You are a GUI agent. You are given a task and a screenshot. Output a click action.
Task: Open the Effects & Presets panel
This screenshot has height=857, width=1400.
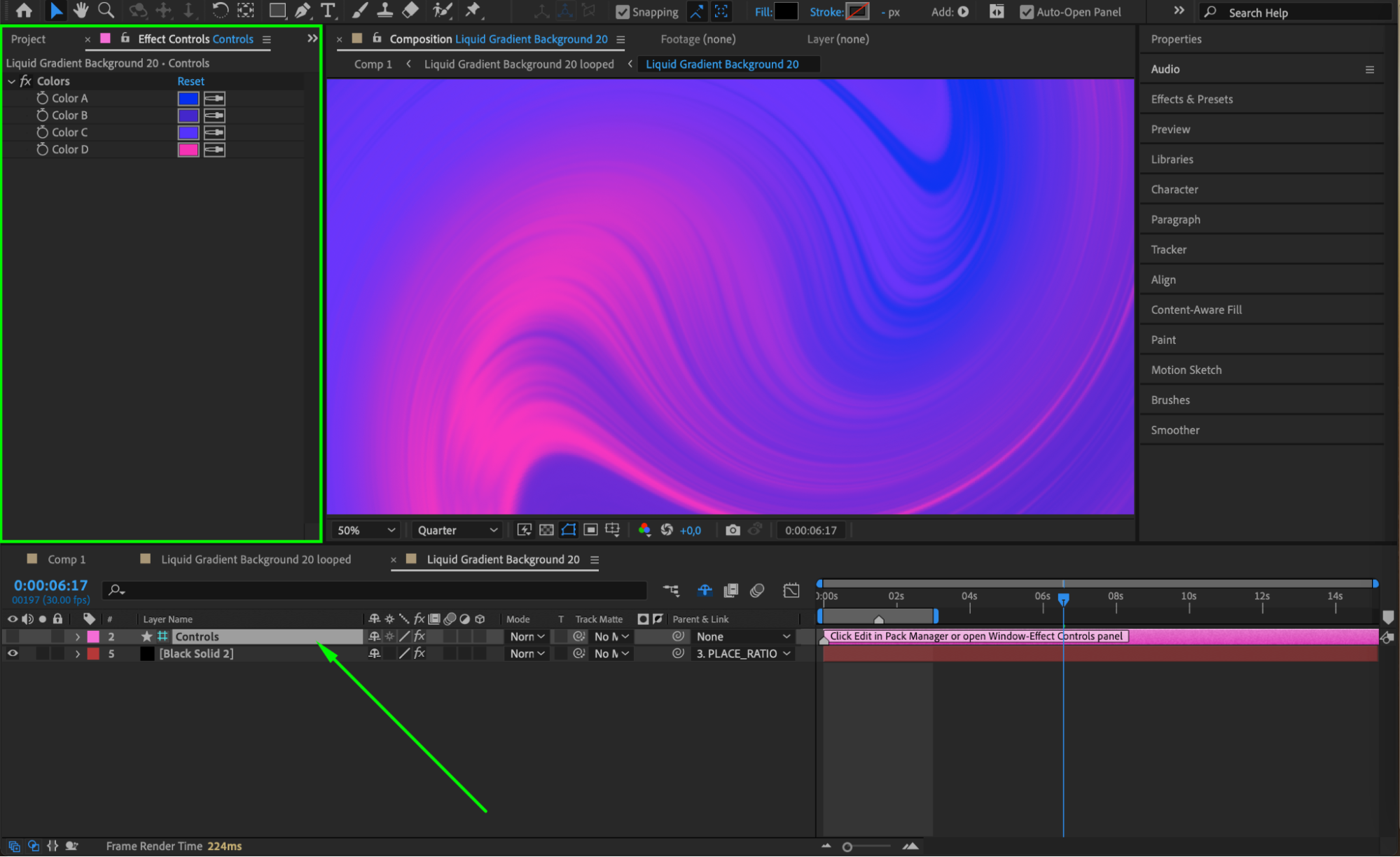point(1191,99)
